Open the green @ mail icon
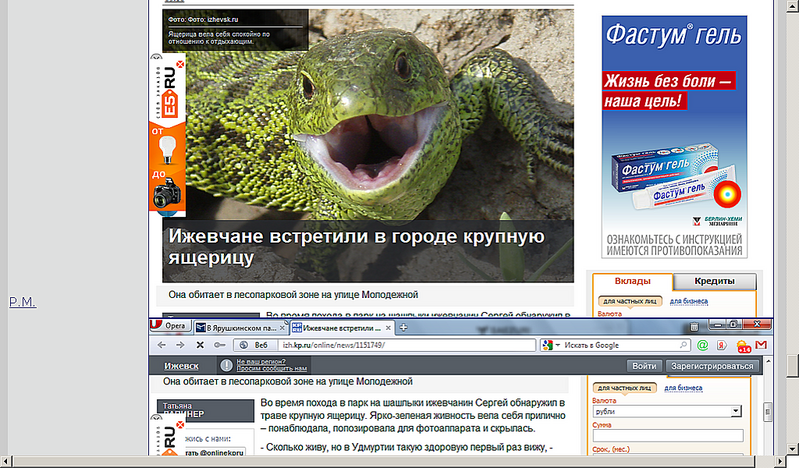 [x=703, y=345]
